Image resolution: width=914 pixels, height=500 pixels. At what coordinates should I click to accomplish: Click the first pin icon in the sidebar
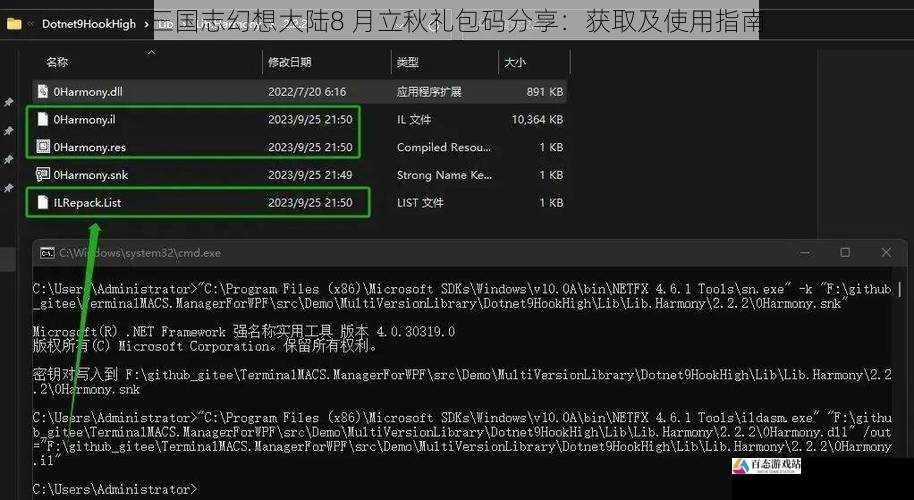(x=9, y=102)
